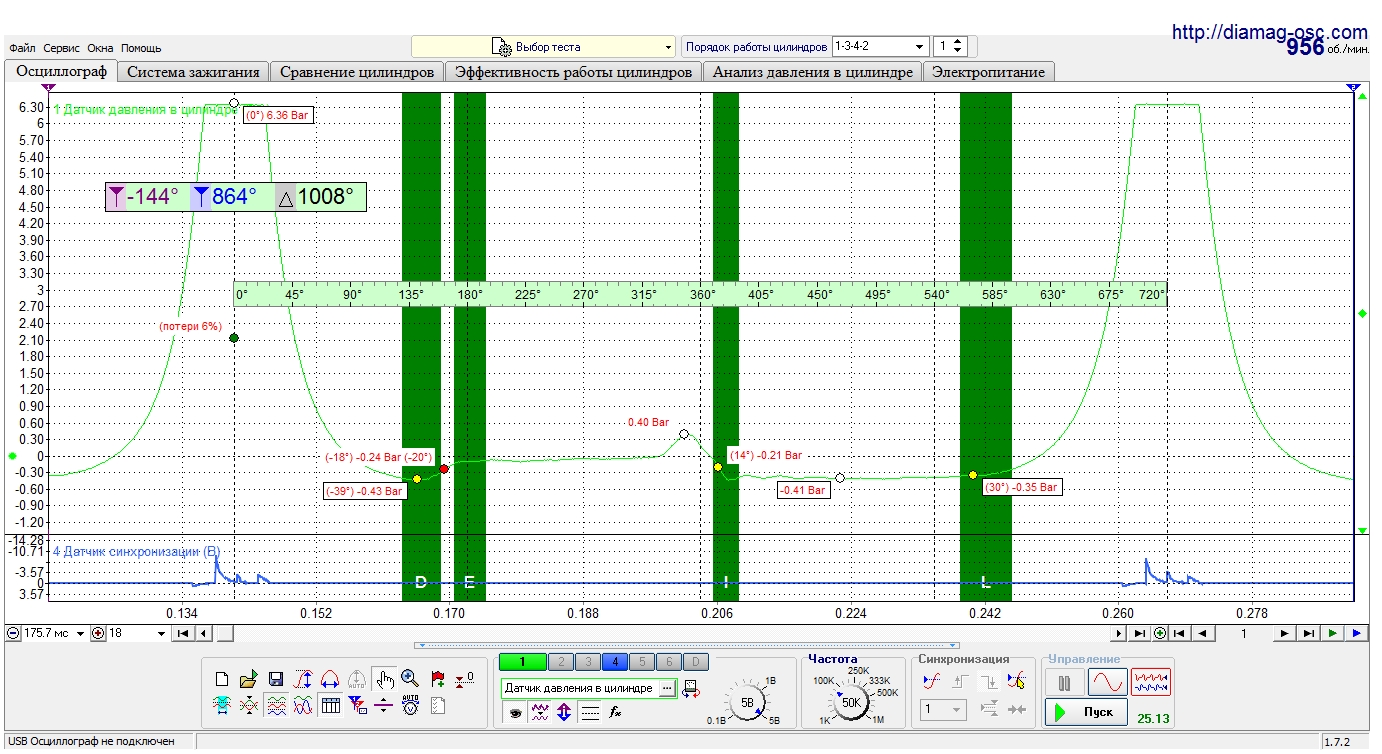Open the filter markers icon
The image size is (1382, 754).
(357, 705)
